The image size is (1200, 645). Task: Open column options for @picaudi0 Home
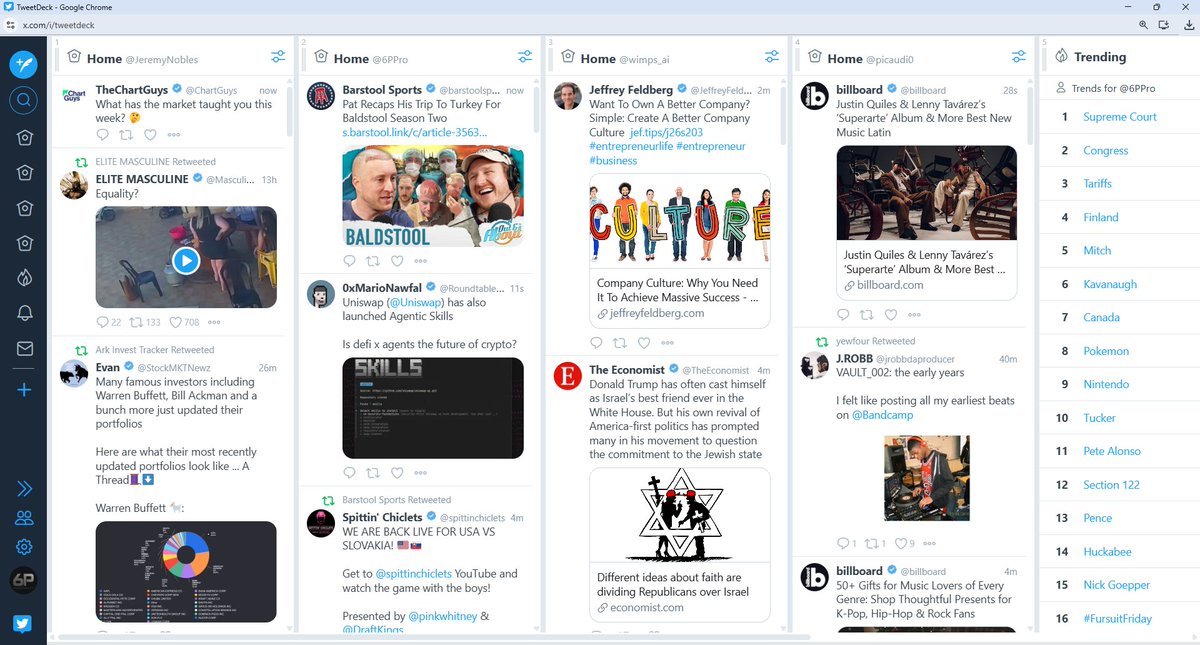pos(1019,57)
